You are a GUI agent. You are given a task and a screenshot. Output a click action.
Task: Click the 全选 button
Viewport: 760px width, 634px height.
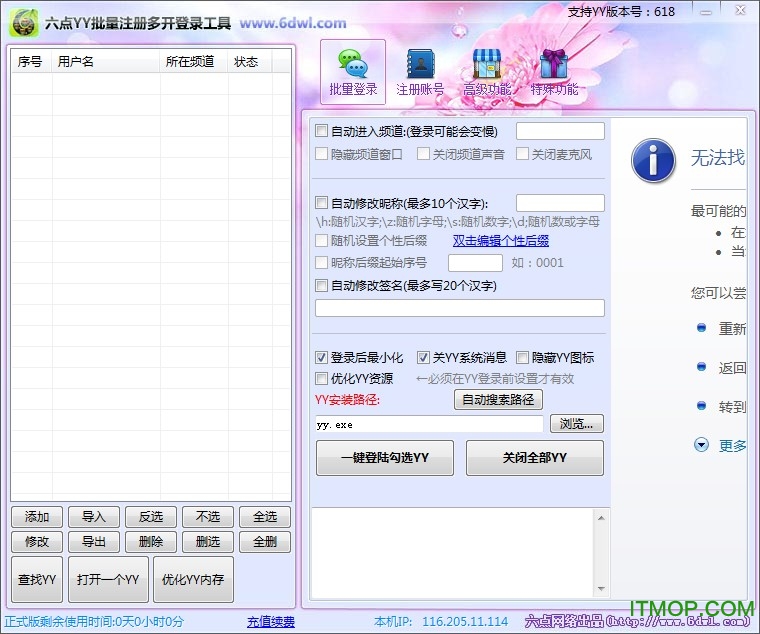tap(265, 517)
